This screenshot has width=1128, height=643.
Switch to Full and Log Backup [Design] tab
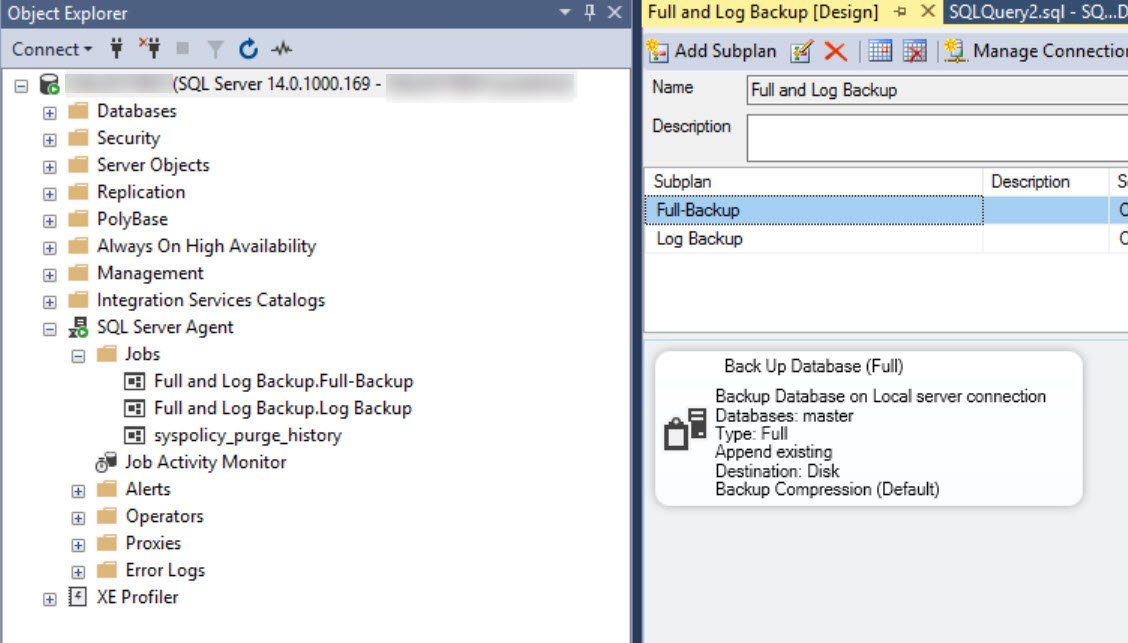[763, 12]
